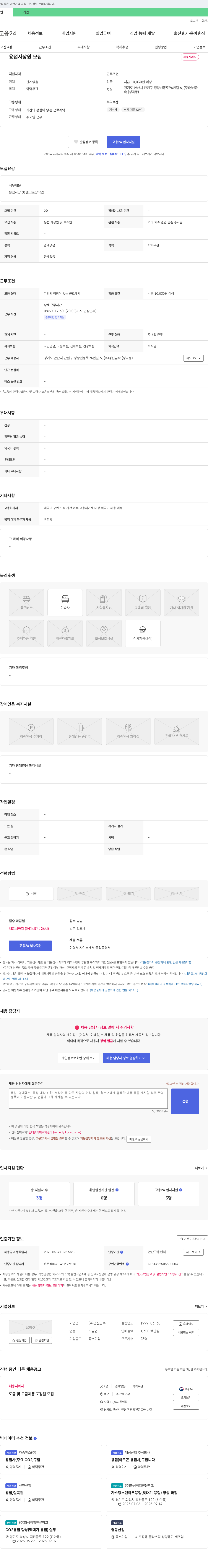Screen dimensions: 208x1568
Task: Open the 출산휴가·육아휴직 menu
Action: [x=189, y=34]
